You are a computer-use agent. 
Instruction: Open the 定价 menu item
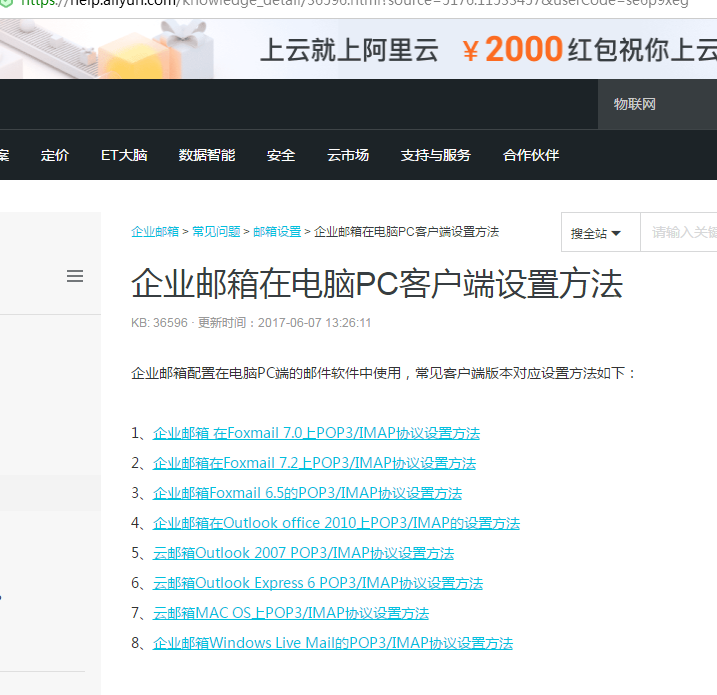coord(54,155)
